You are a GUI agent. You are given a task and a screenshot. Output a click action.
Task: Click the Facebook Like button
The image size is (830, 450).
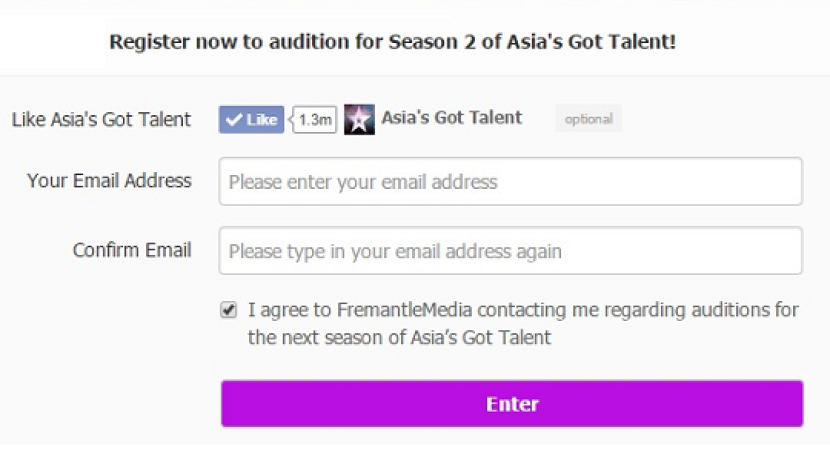click(x=252, y=120)
